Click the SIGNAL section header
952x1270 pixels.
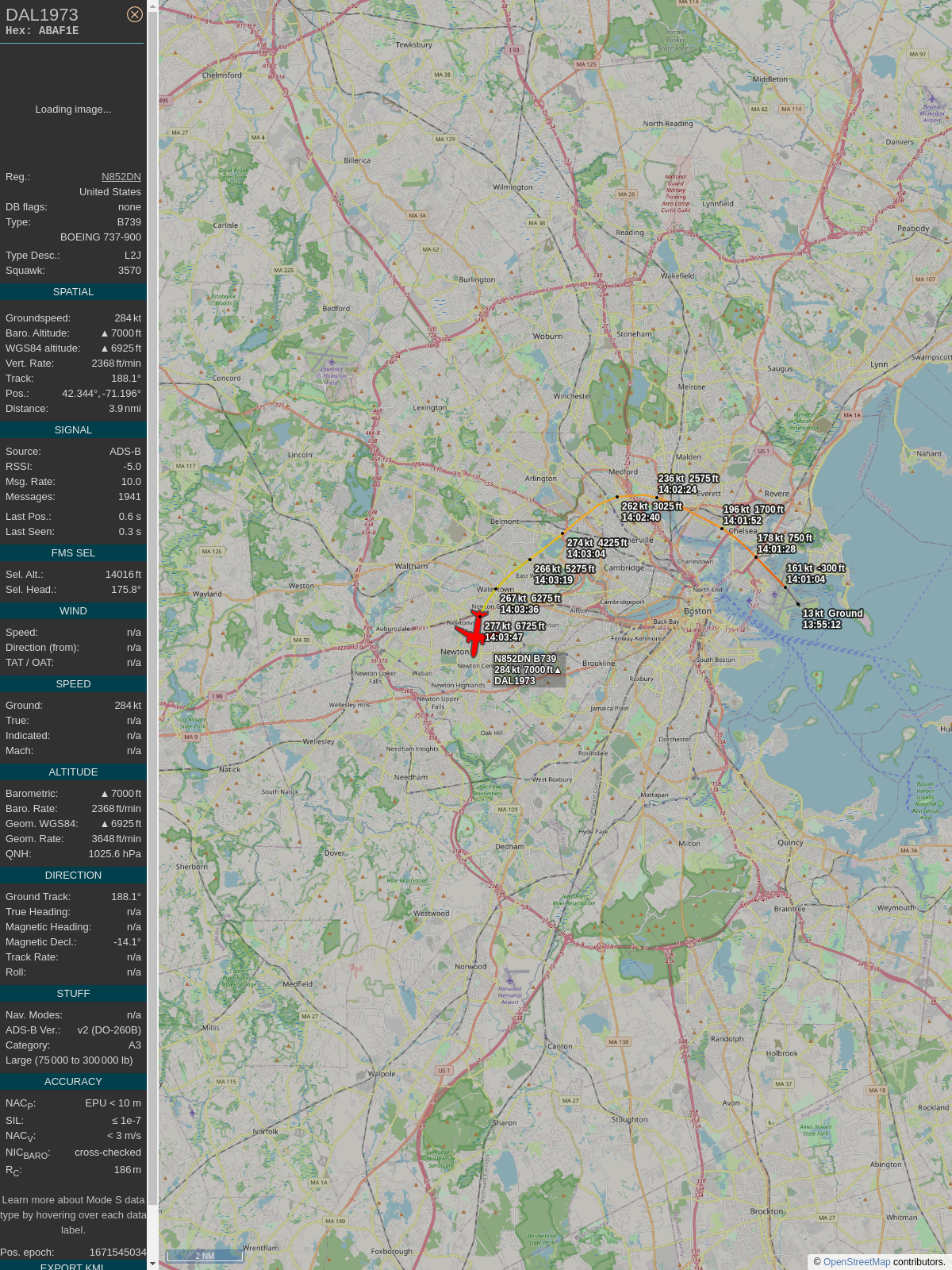pos(73,430)
